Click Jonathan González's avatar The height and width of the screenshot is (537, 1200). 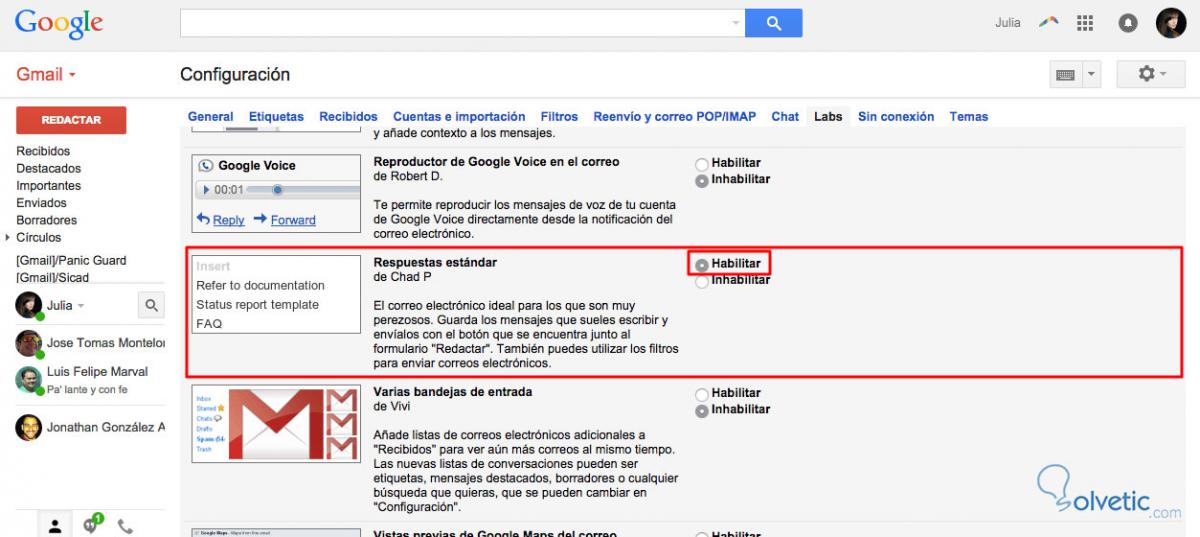tap(28, 427)
